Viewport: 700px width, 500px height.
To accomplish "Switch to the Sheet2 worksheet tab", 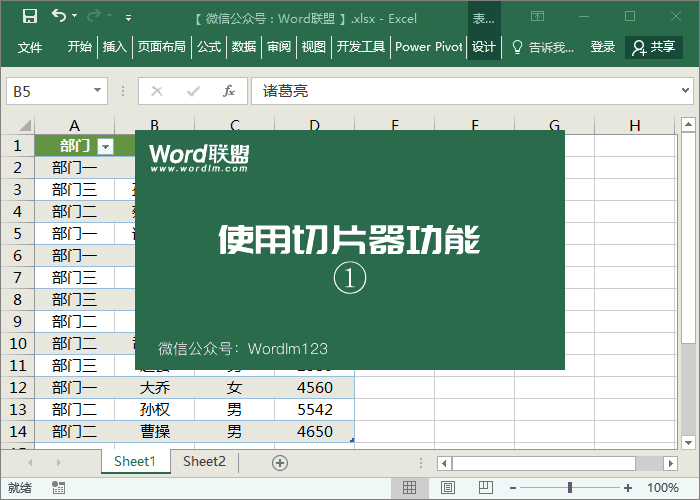I will tap(204, 462).
